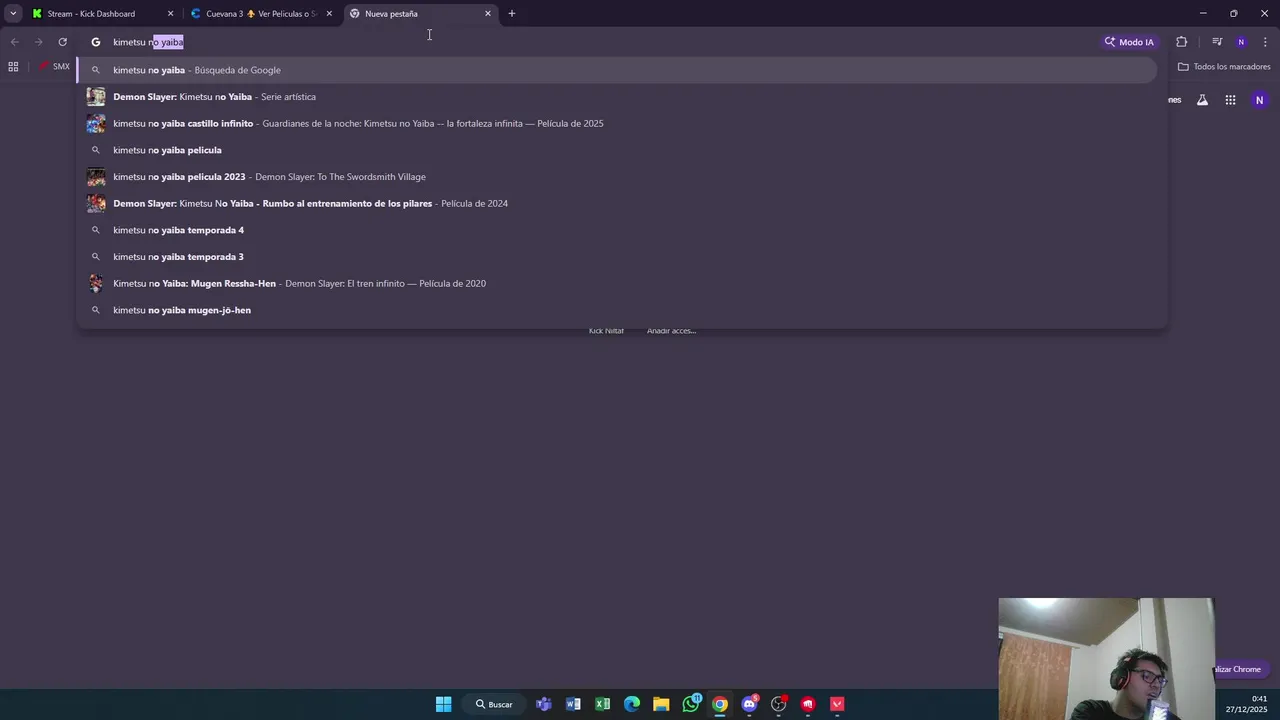Click the Google account avatar N on page
This screenshot has width=1280, height=720.
point(1259,100)
